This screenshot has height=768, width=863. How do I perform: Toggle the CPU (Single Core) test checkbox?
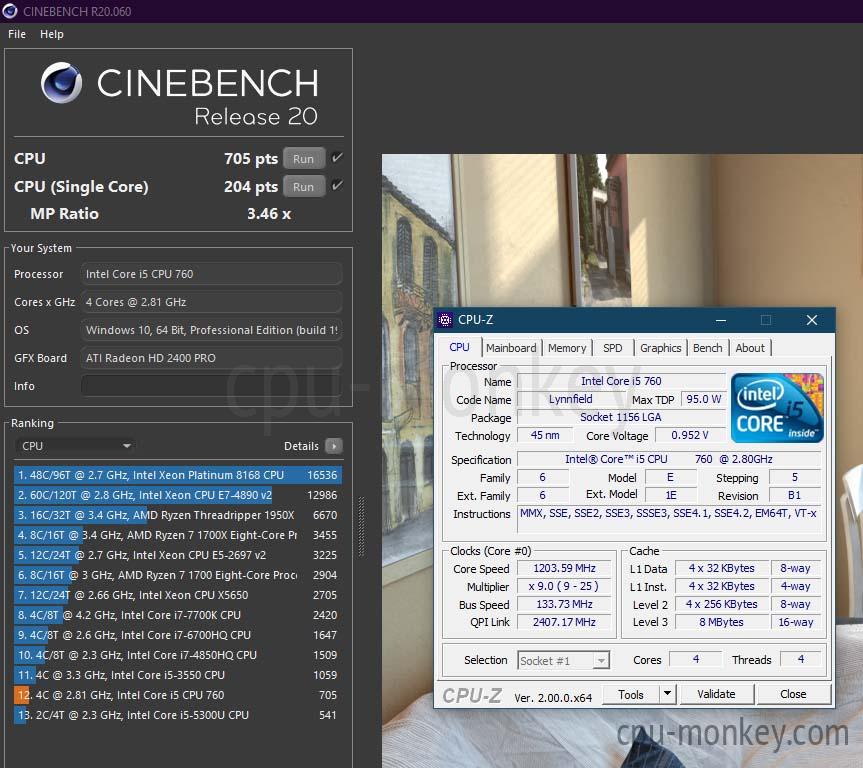pyautogui.click(x=337, y=186)
